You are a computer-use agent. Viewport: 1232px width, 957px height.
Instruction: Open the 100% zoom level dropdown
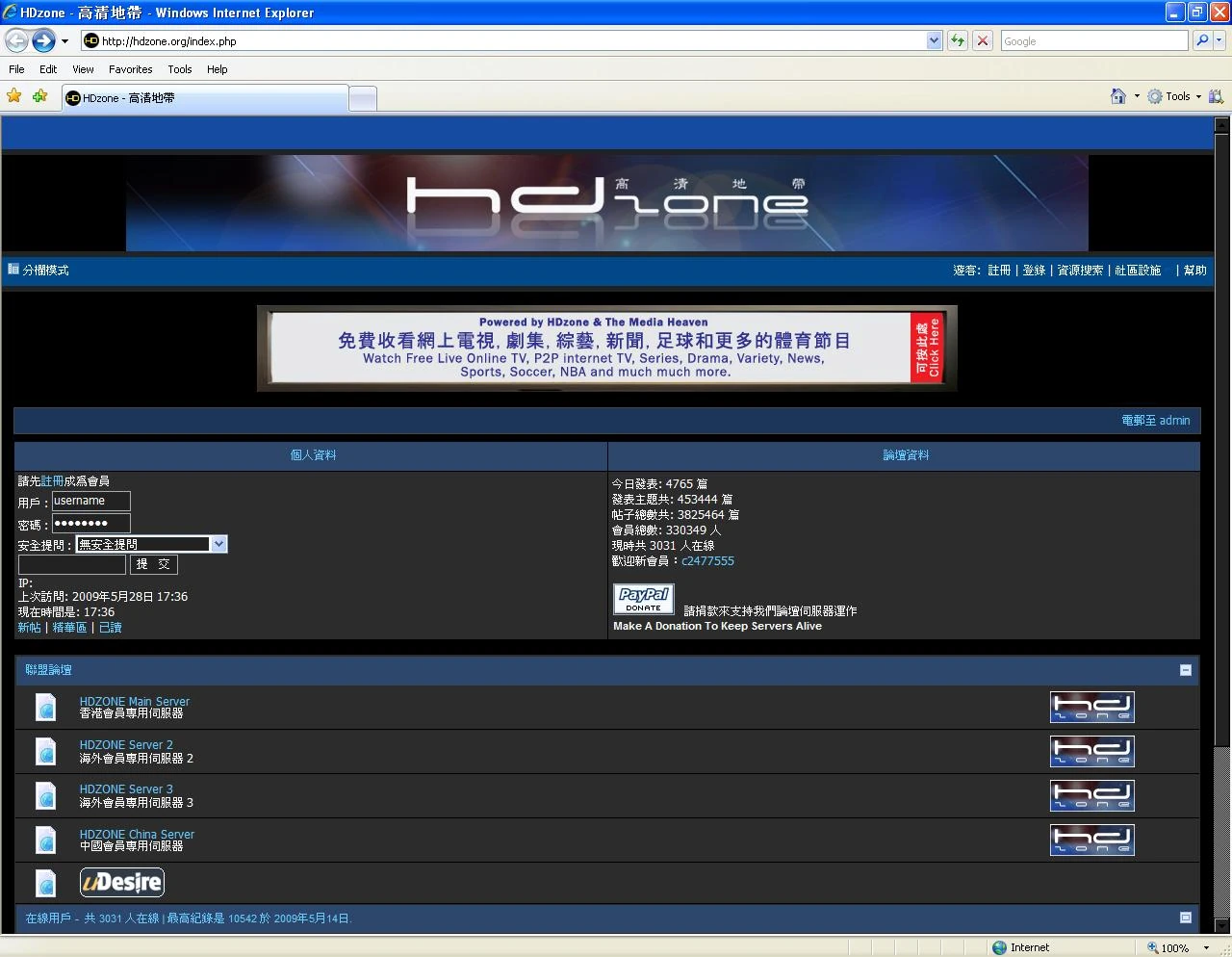click(x=1206, y=947)
